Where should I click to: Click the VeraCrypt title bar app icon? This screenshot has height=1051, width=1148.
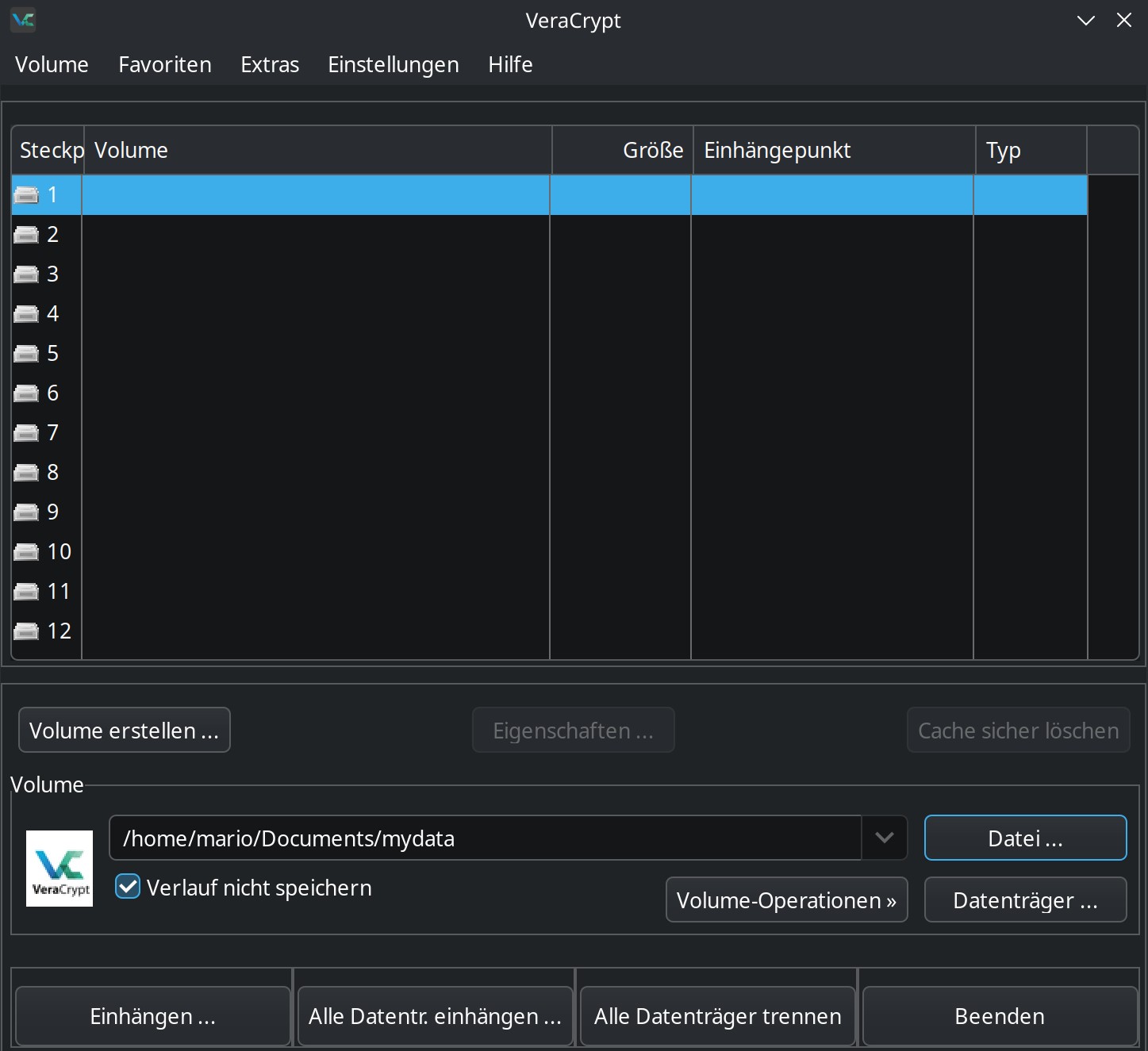23,21
